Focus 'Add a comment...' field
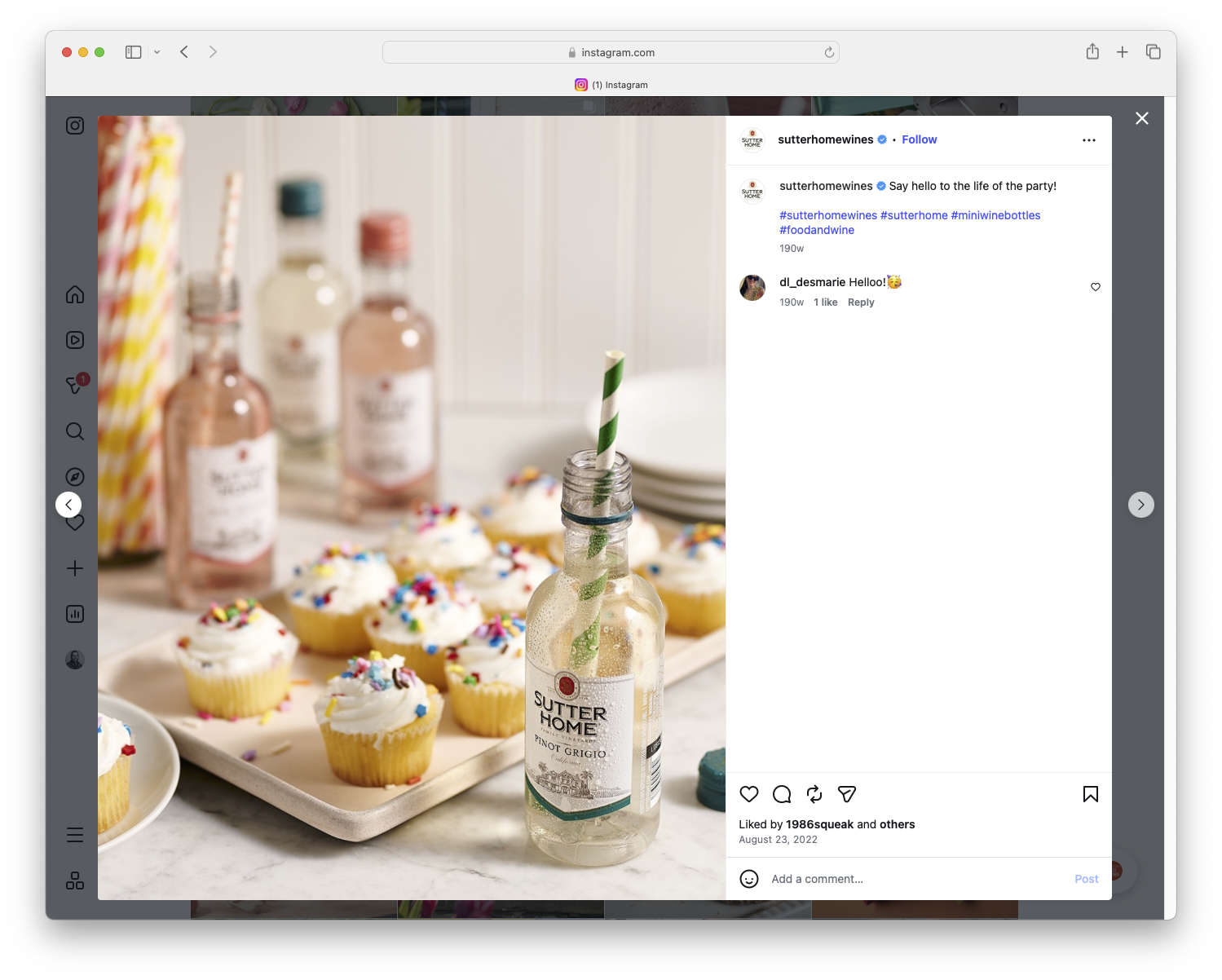This screenshot has height=980, width=1222. point(917,879)
